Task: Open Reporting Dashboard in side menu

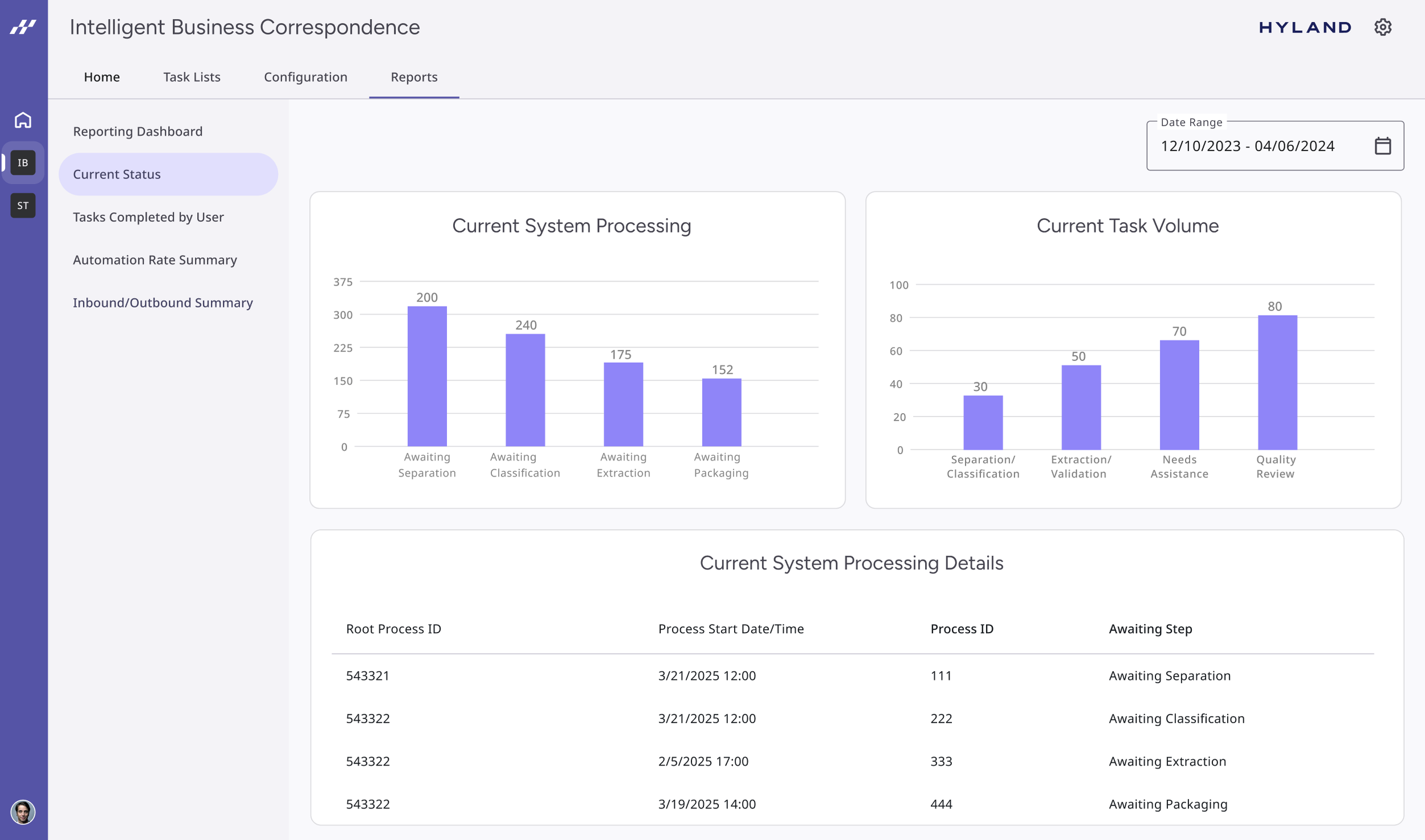Action: pyautogui.click(x=137, y=132)
